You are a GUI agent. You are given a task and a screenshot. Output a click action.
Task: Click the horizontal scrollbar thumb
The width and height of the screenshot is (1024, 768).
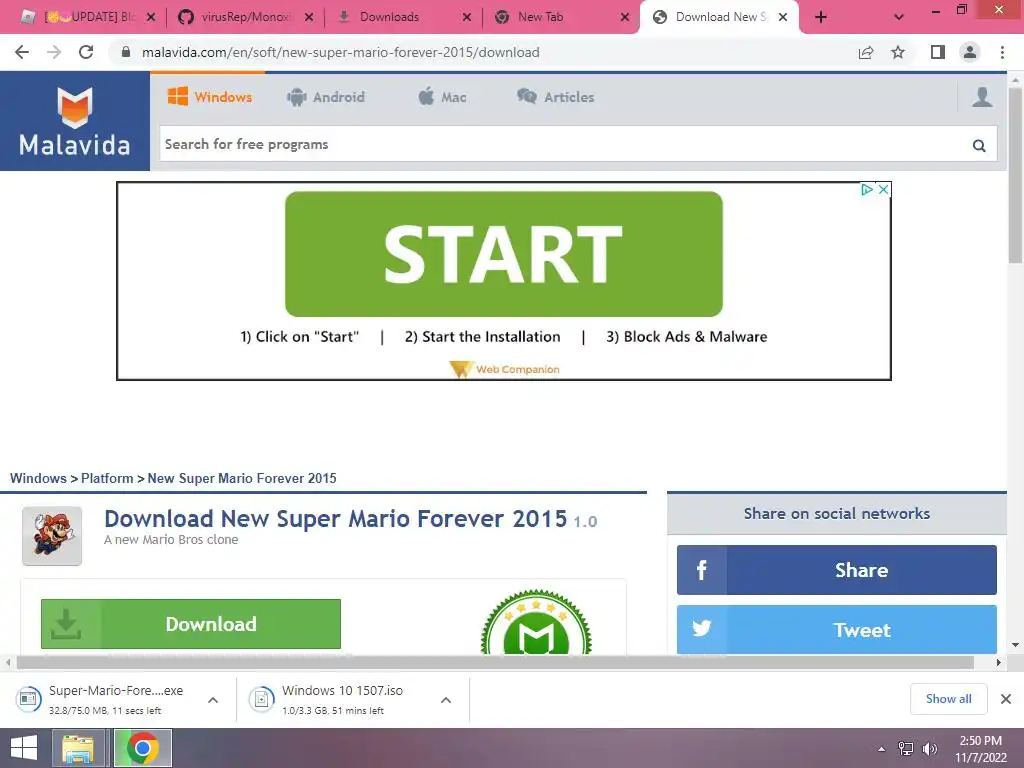click(496, 662)
